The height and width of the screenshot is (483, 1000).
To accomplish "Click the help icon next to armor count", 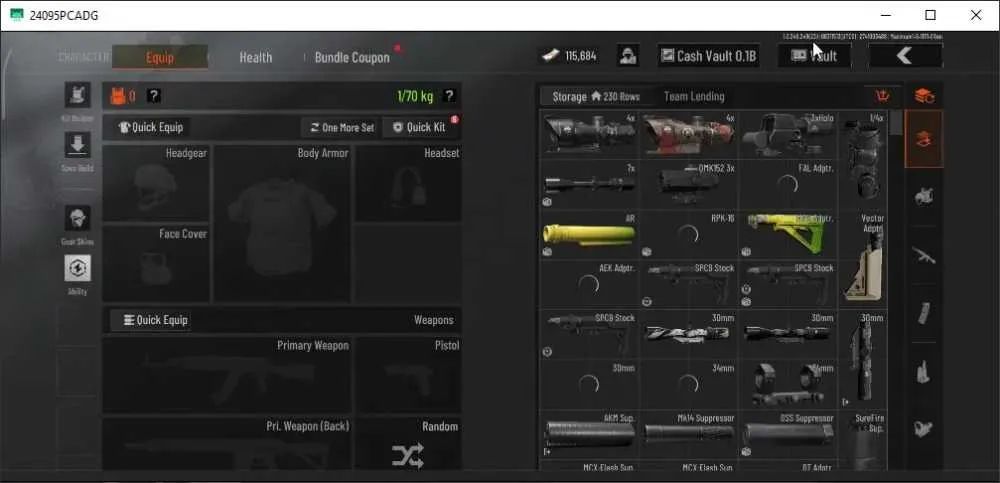I will [154, 96].
